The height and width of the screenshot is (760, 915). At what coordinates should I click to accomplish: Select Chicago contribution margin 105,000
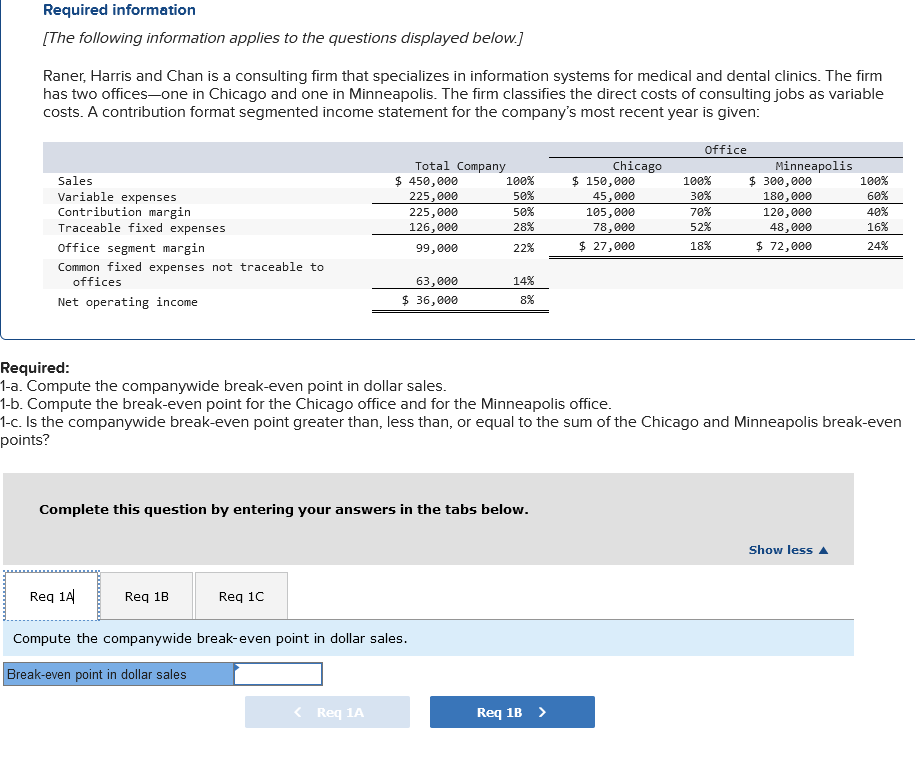click(x=610, y=212)
